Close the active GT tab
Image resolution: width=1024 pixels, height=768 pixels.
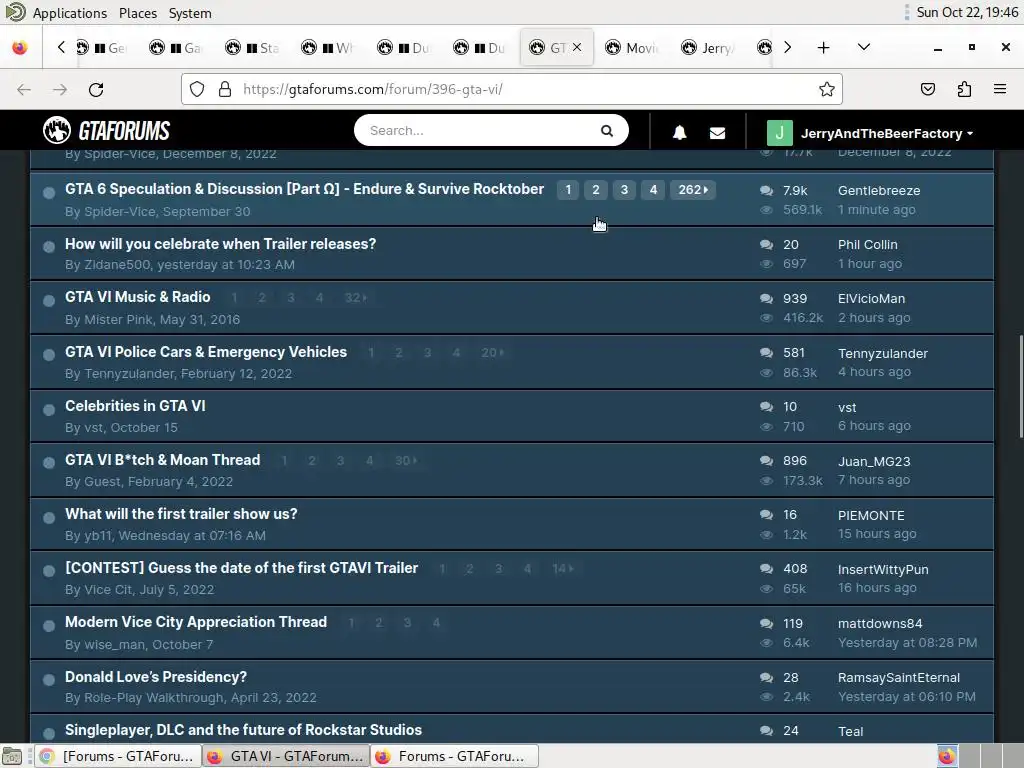click(x=577, y=47)
